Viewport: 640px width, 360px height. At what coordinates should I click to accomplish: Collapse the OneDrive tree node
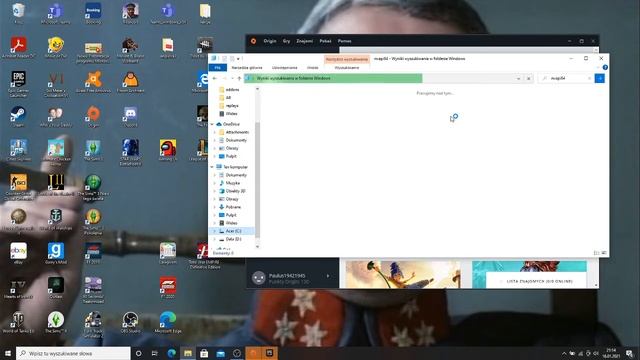click(x=212, y=124)
